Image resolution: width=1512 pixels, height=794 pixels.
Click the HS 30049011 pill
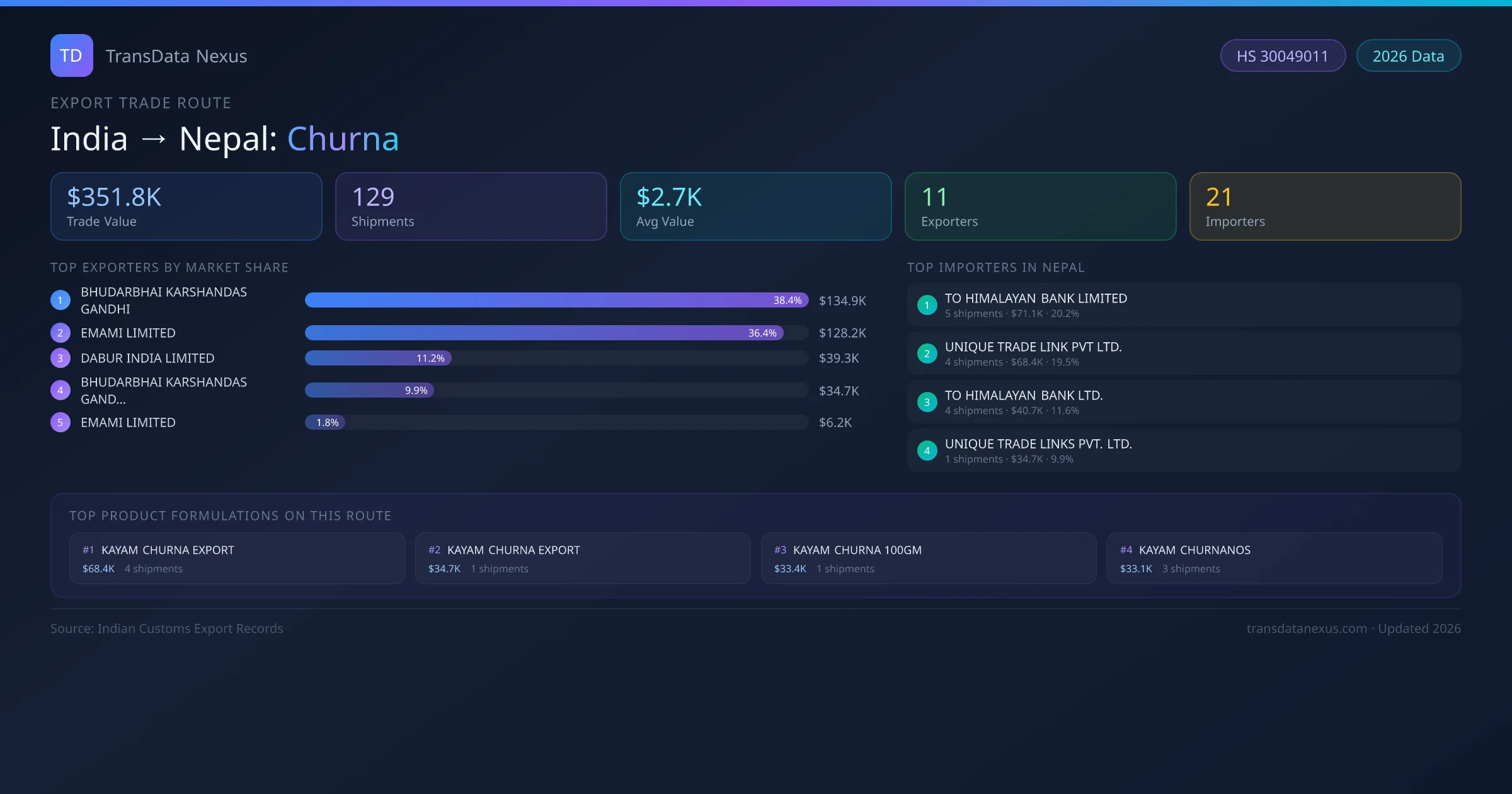tap(1282, 56)
